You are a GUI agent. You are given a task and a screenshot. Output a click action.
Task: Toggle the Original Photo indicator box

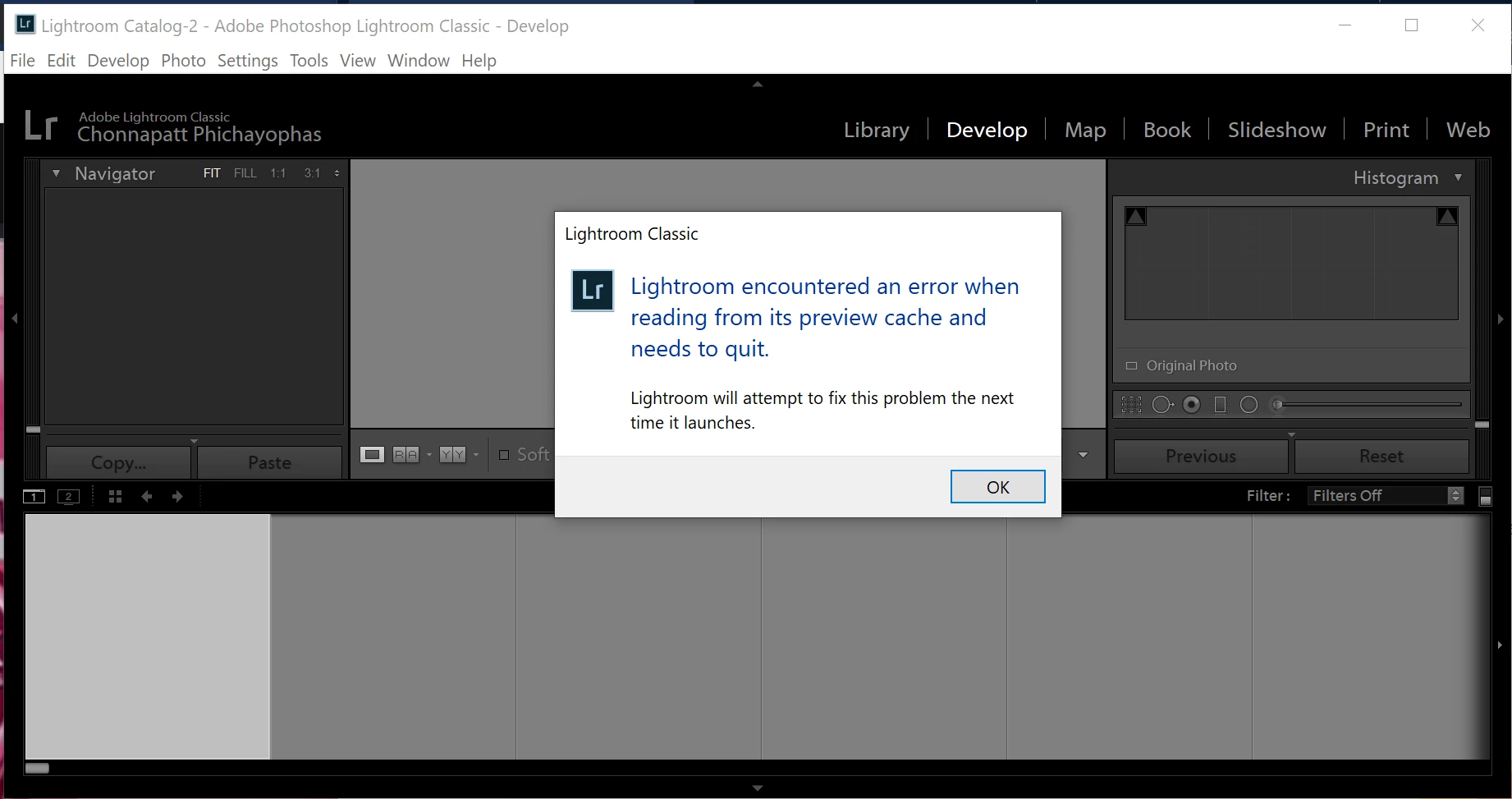[1131, 365]
